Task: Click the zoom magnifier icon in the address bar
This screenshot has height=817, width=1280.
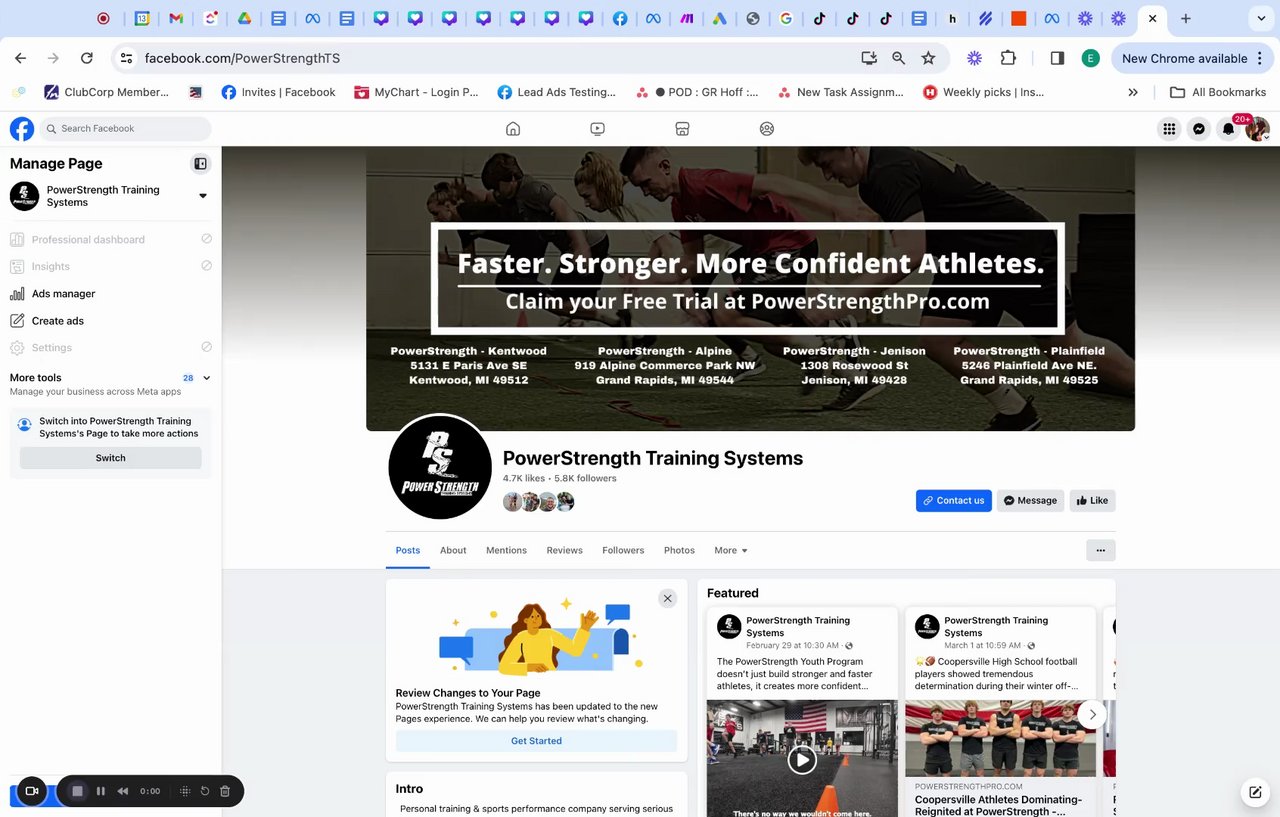Action: pyautogui.click(x=898, y=58)
